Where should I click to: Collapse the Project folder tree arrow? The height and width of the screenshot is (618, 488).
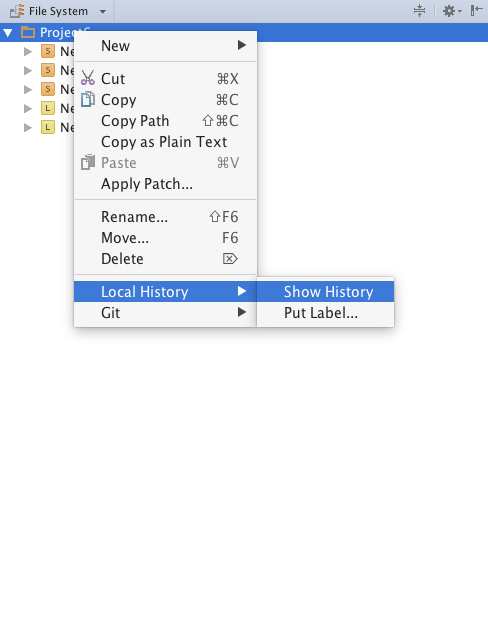coord(8,33)
